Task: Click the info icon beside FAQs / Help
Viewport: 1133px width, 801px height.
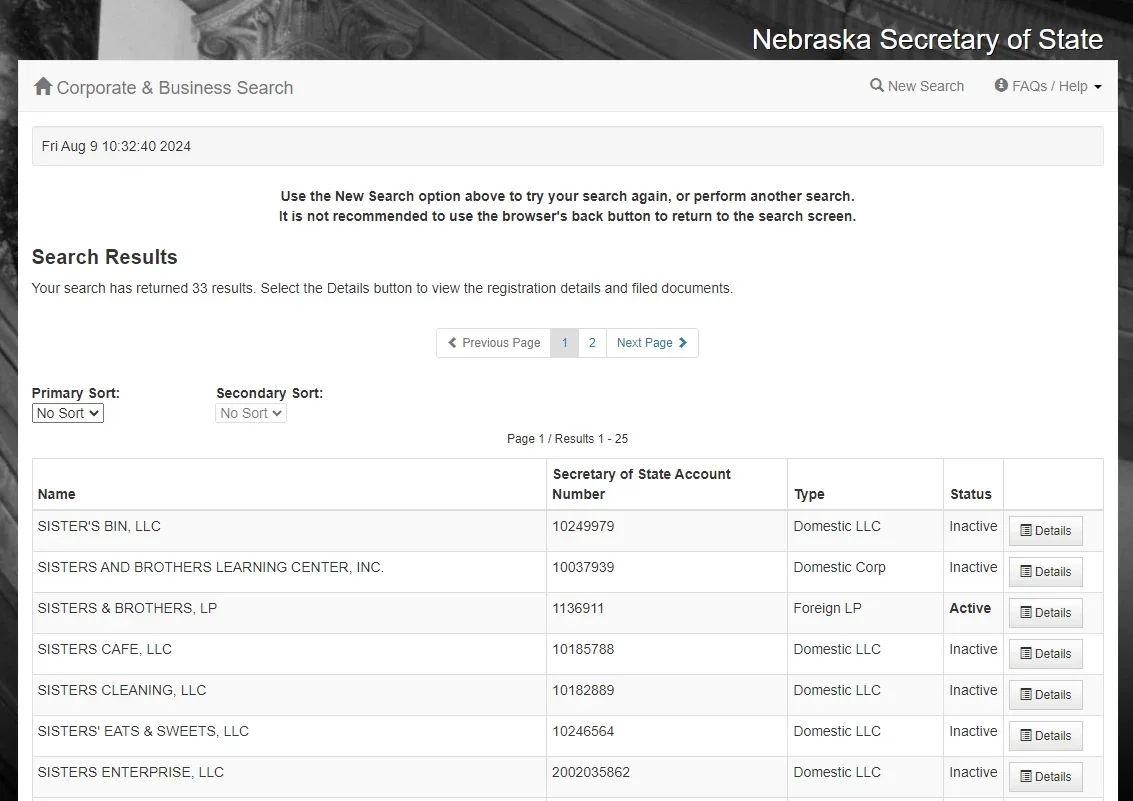Action: point(1000,86)
